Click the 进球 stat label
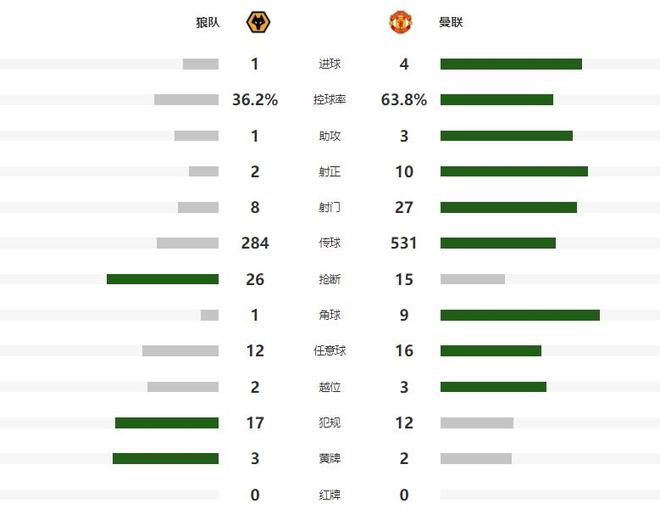Screen dimensions: 660x515 click(330, 64)
